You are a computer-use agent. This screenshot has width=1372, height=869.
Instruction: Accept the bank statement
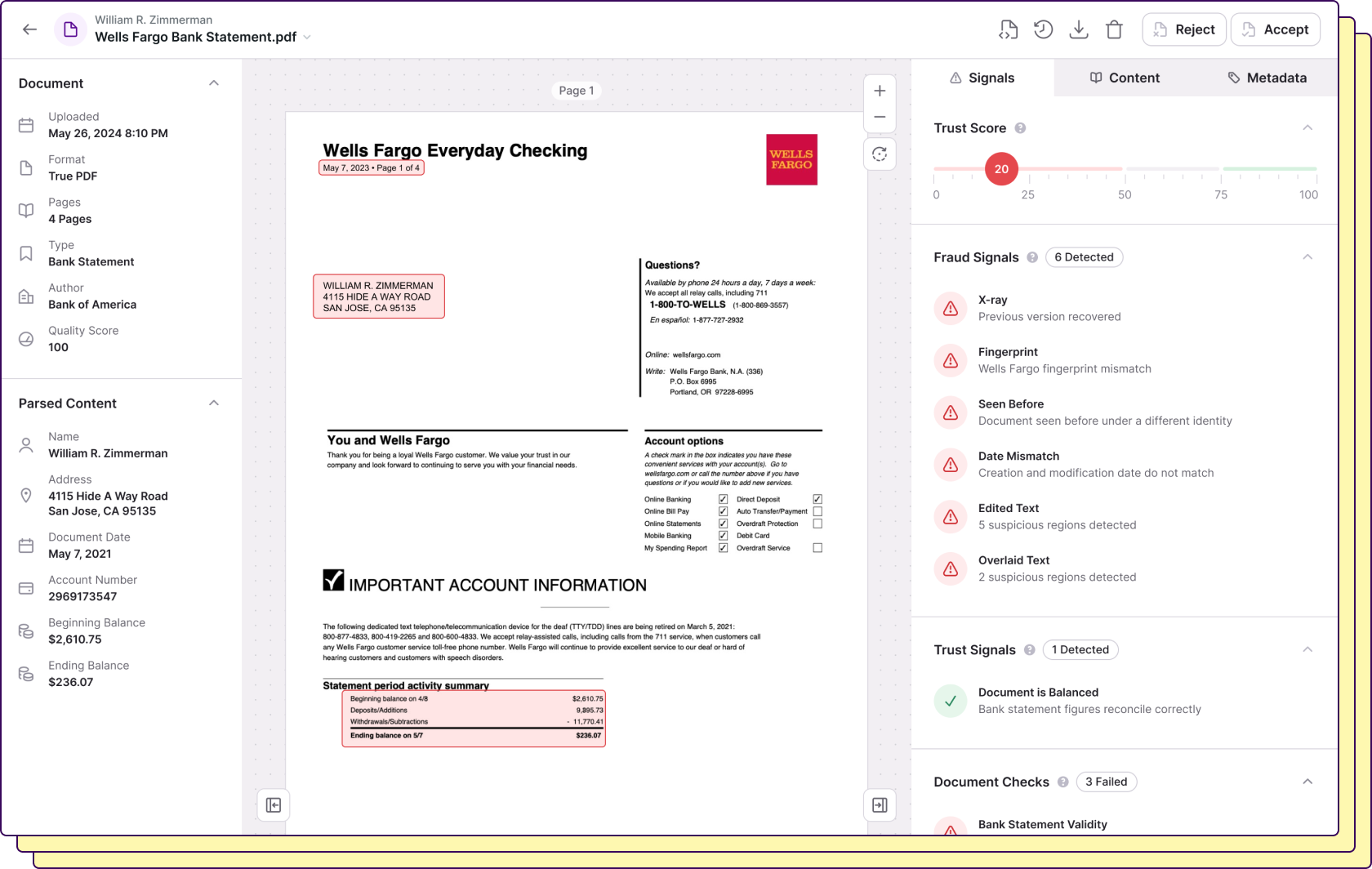tap(1275, 29)
